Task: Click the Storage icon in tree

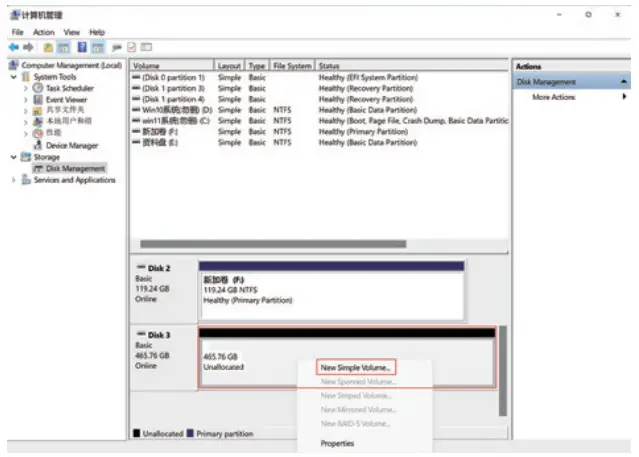Action: 26,157
